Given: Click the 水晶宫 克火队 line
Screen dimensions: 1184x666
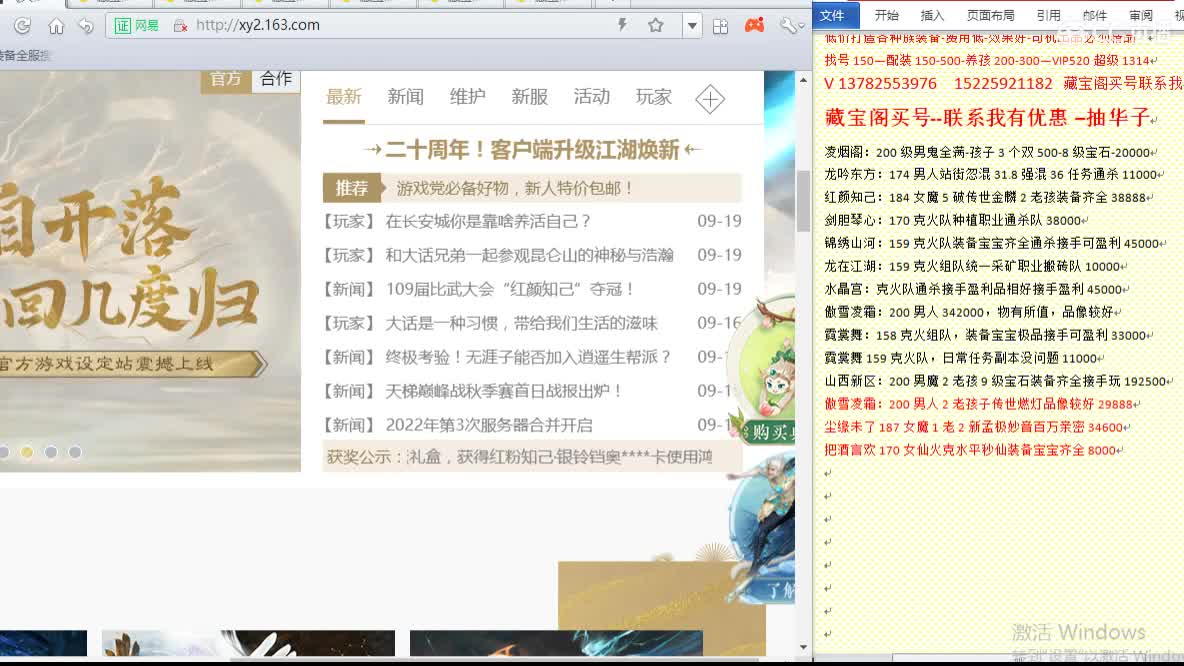Looking at the screenshot, I should [975, 289].
